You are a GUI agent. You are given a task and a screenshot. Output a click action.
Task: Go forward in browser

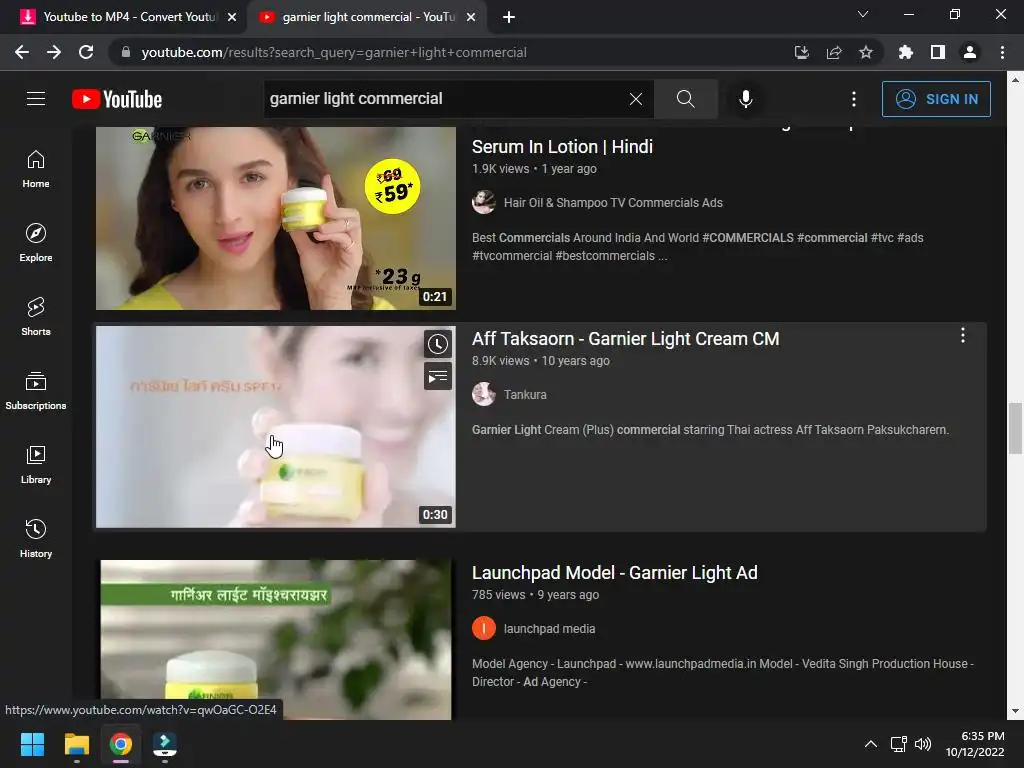coord(54,52)
